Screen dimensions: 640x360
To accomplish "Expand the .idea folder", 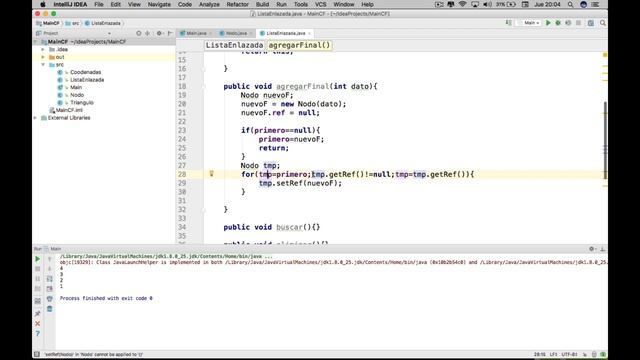I will [x=43, y=49].
